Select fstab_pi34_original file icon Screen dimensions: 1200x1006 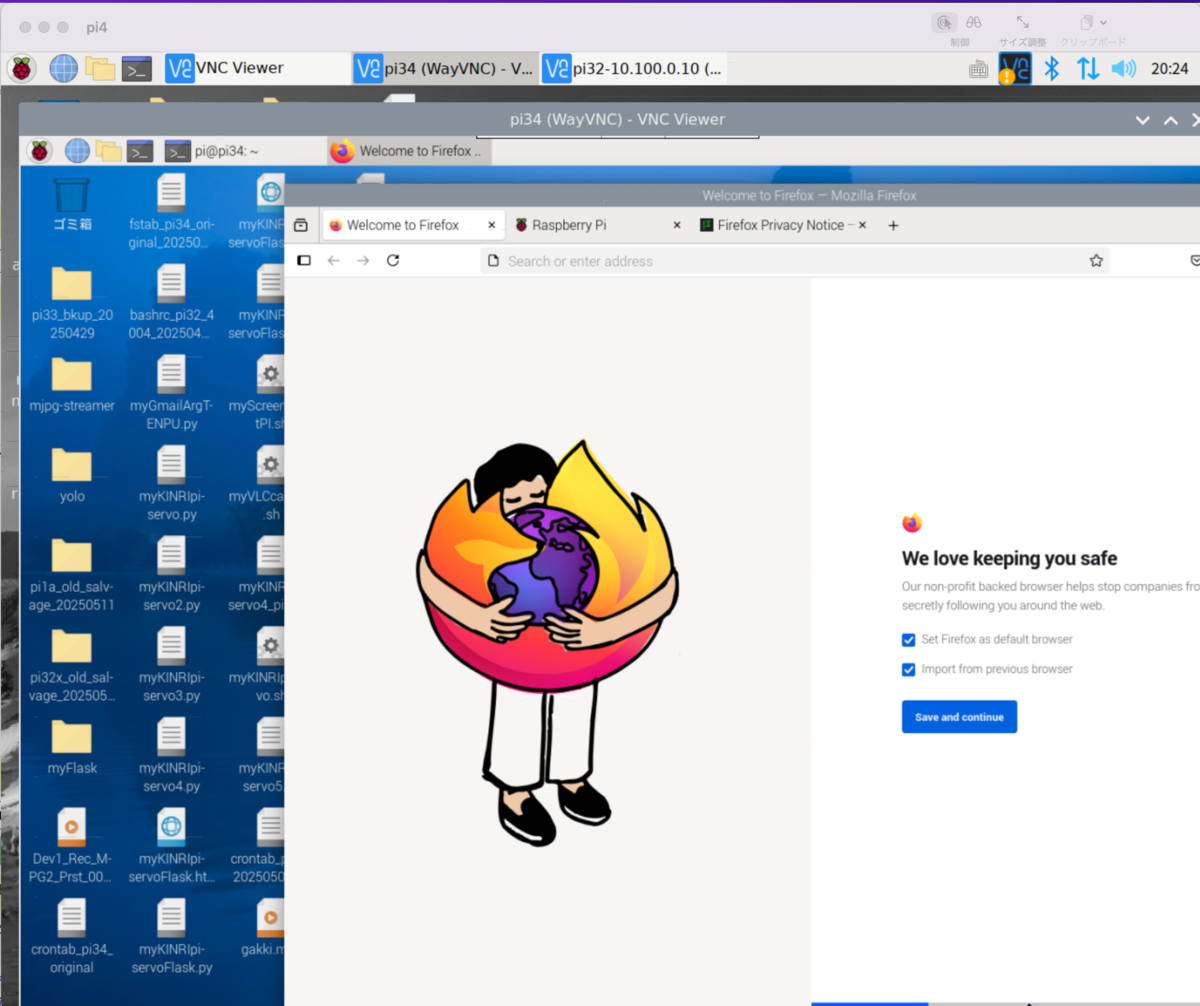(x=171, y=213)
